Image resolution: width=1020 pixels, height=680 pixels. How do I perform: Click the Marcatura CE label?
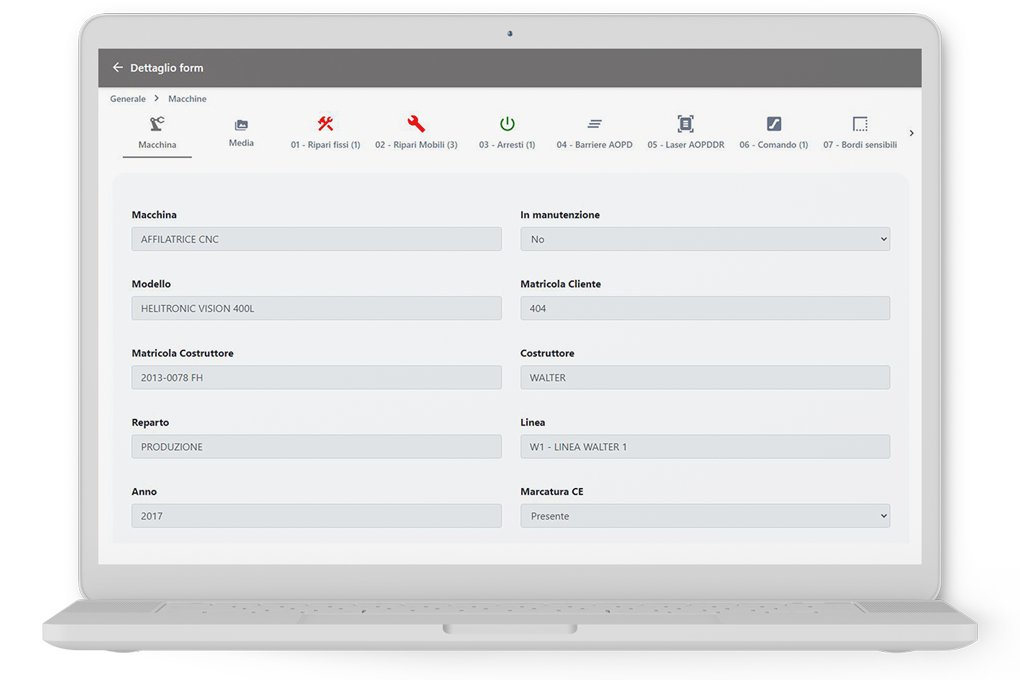tap(552, 492)
